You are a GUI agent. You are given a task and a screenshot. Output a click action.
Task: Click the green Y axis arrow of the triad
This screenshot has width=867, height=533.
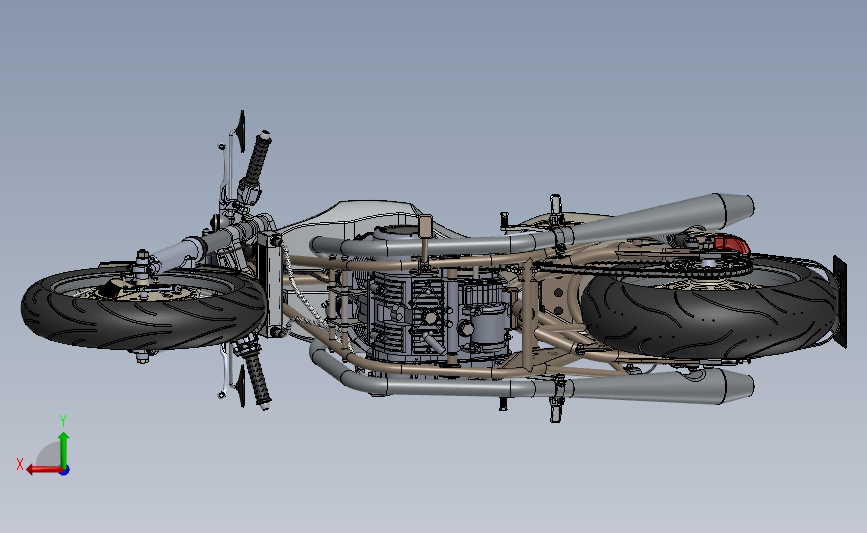point(64,449)
